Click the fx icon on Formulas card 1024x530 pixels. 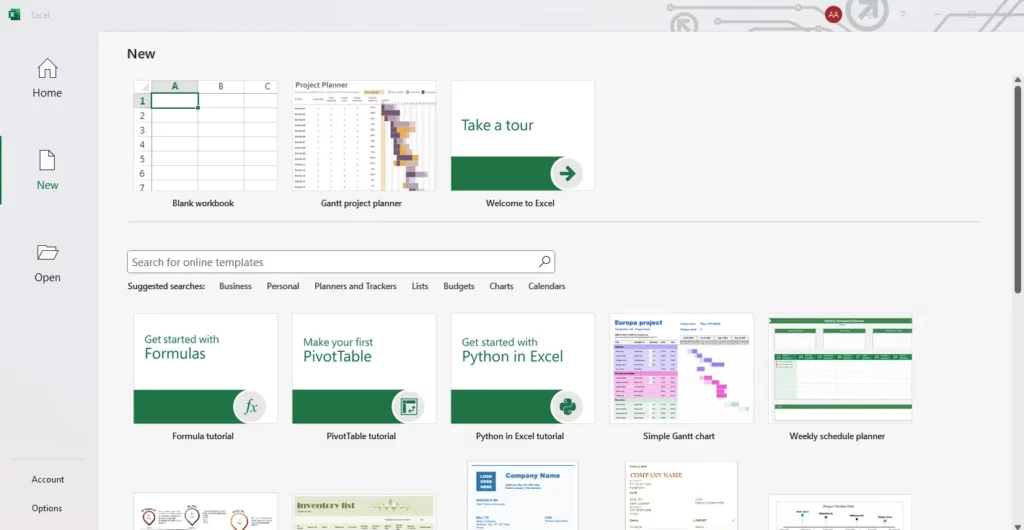point(250,407)
